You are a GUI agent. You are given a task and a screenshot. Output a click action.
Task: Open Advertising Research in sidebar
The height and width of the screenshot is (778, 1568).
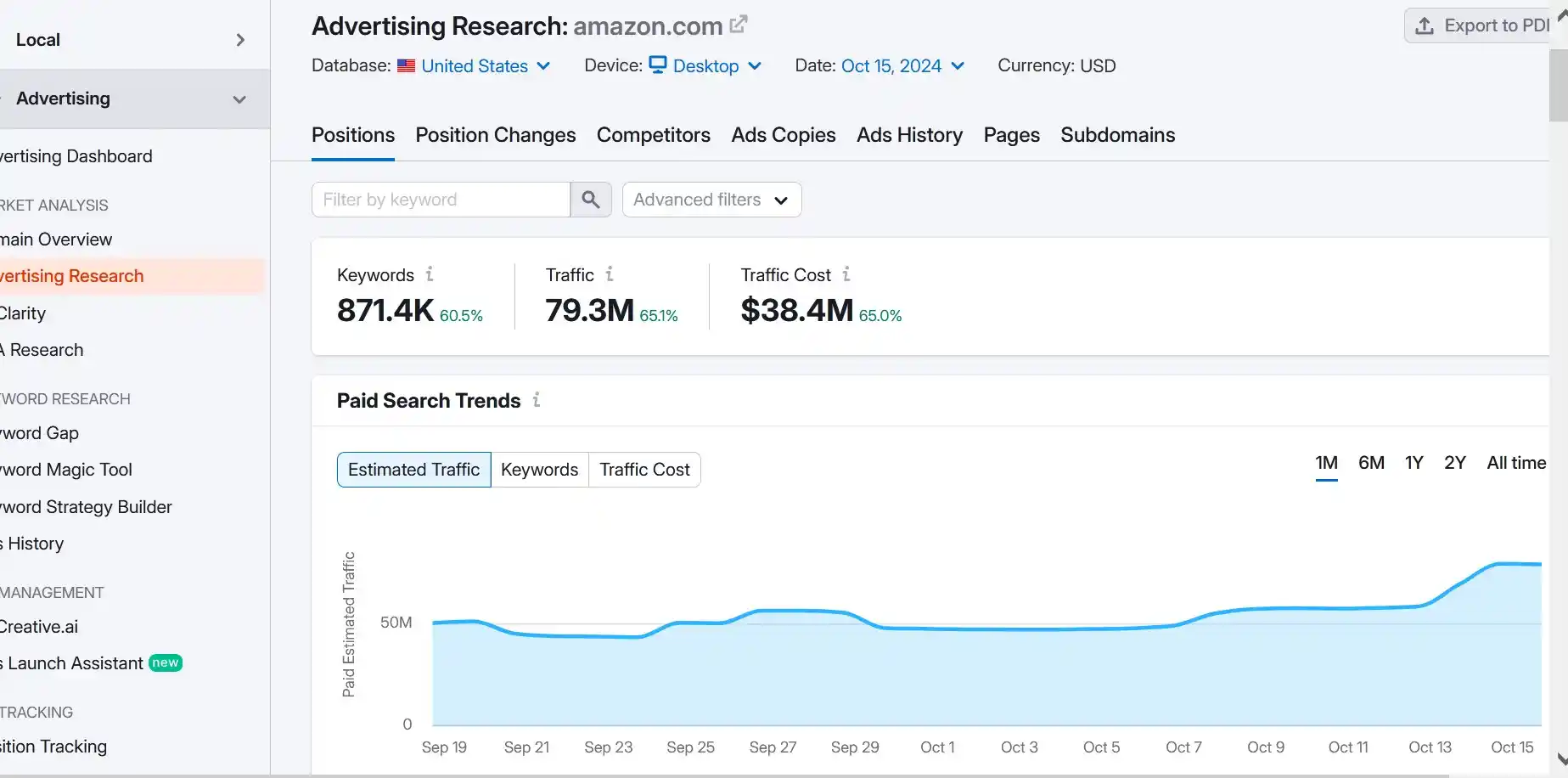coord(132,276)
